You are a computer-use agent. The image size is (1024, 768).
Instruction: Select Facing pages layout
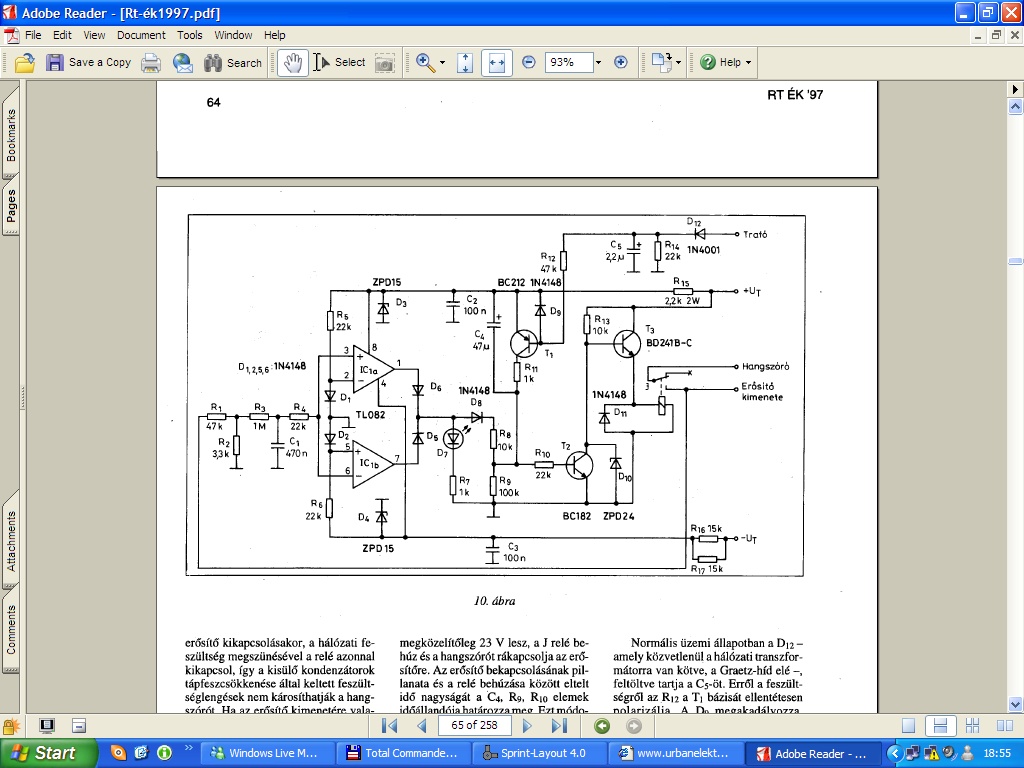coord(1005,726)
